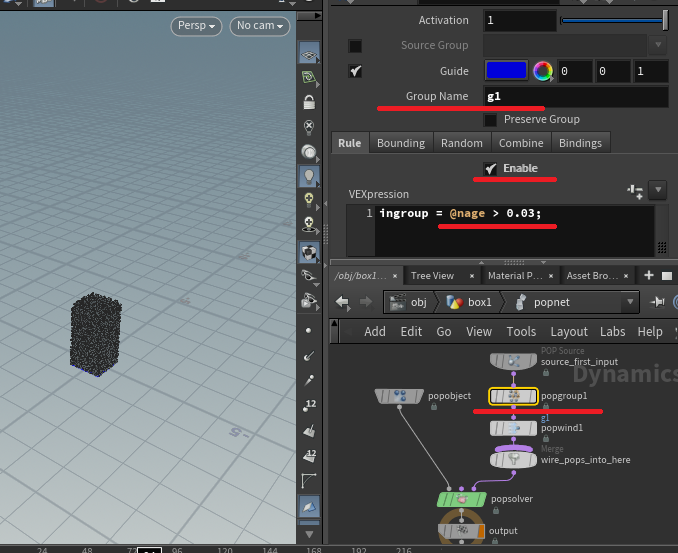Open the network path history dropdown
Image resolution: width=678 pixels, height=553 pixels.
click(x=630, y=302)
